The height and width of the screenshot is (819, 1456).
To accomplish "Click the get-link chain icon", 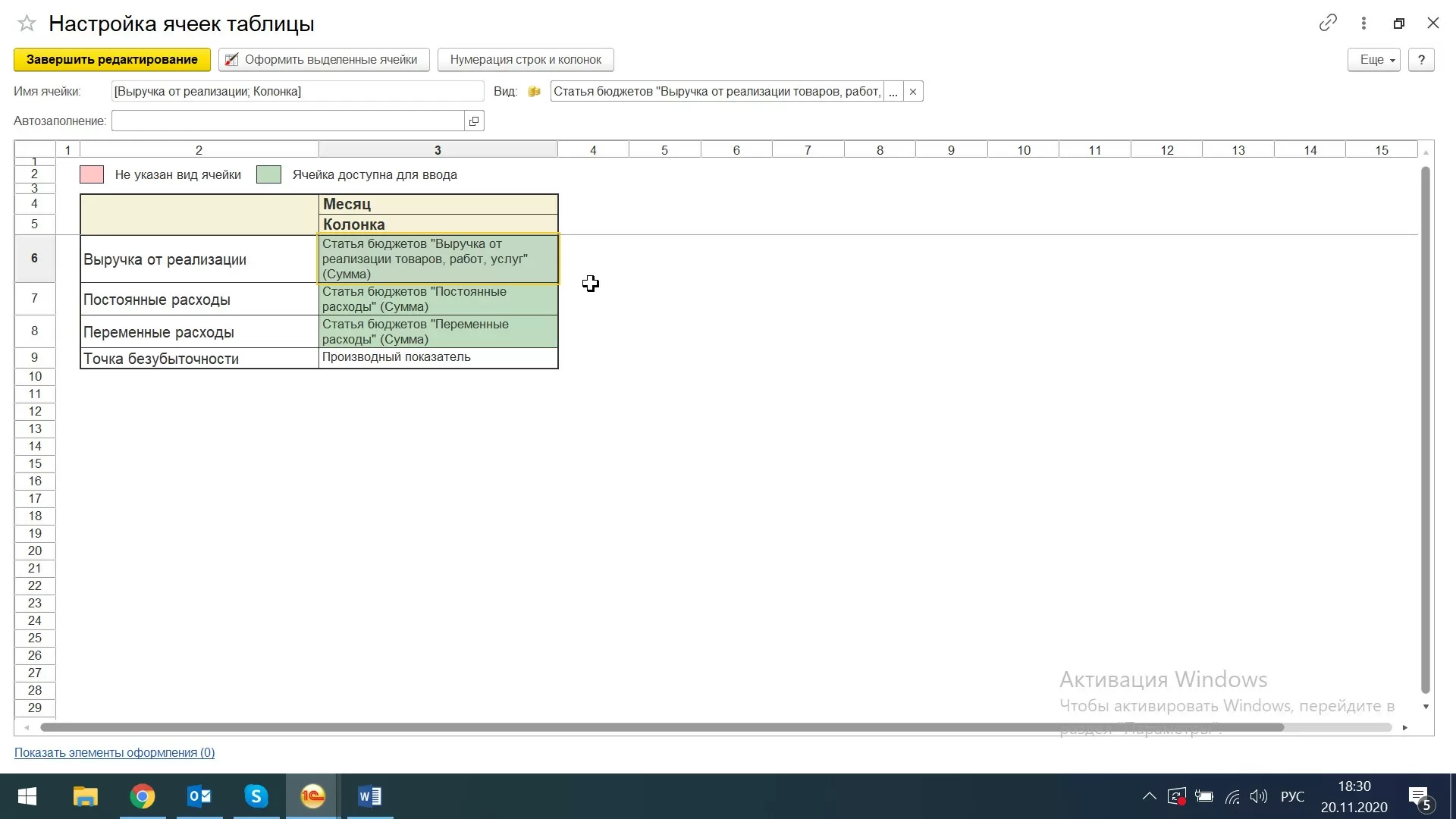I will tap(1327, 23).
